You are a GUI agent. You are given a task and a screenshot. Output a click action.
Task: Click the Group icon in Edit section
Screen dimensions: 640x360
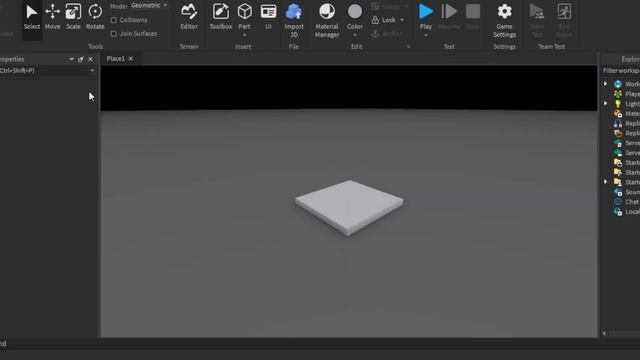pos(375,7)
